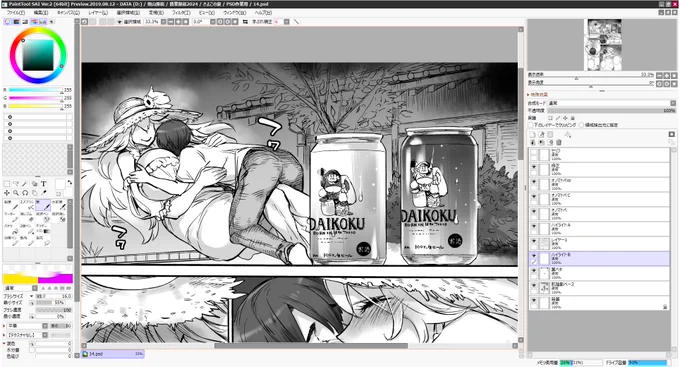
Task: Open brush shape 平筆 dropdown
Action: click(x=26, y=326)
